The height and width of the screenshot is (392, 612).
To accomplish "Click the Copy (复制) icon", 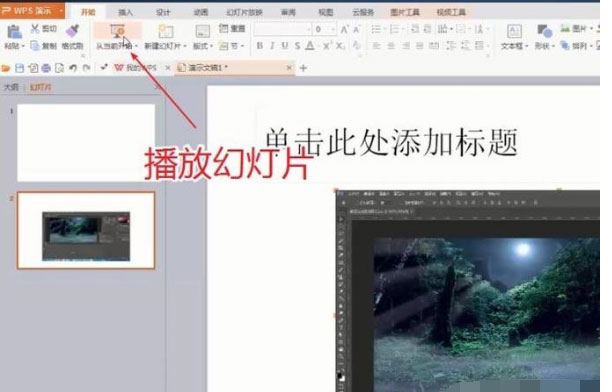I will click(x=35, y=46).
